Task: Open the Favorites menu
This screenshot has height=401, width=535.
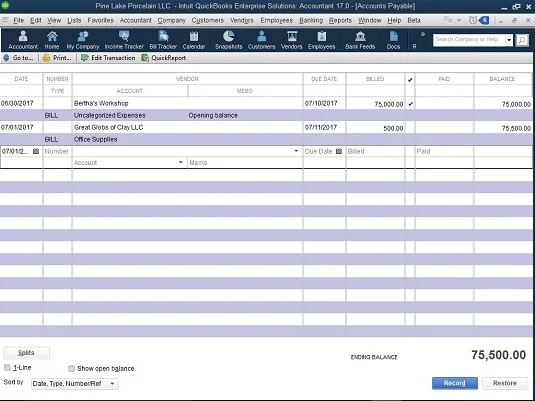Action: point(100,20)
